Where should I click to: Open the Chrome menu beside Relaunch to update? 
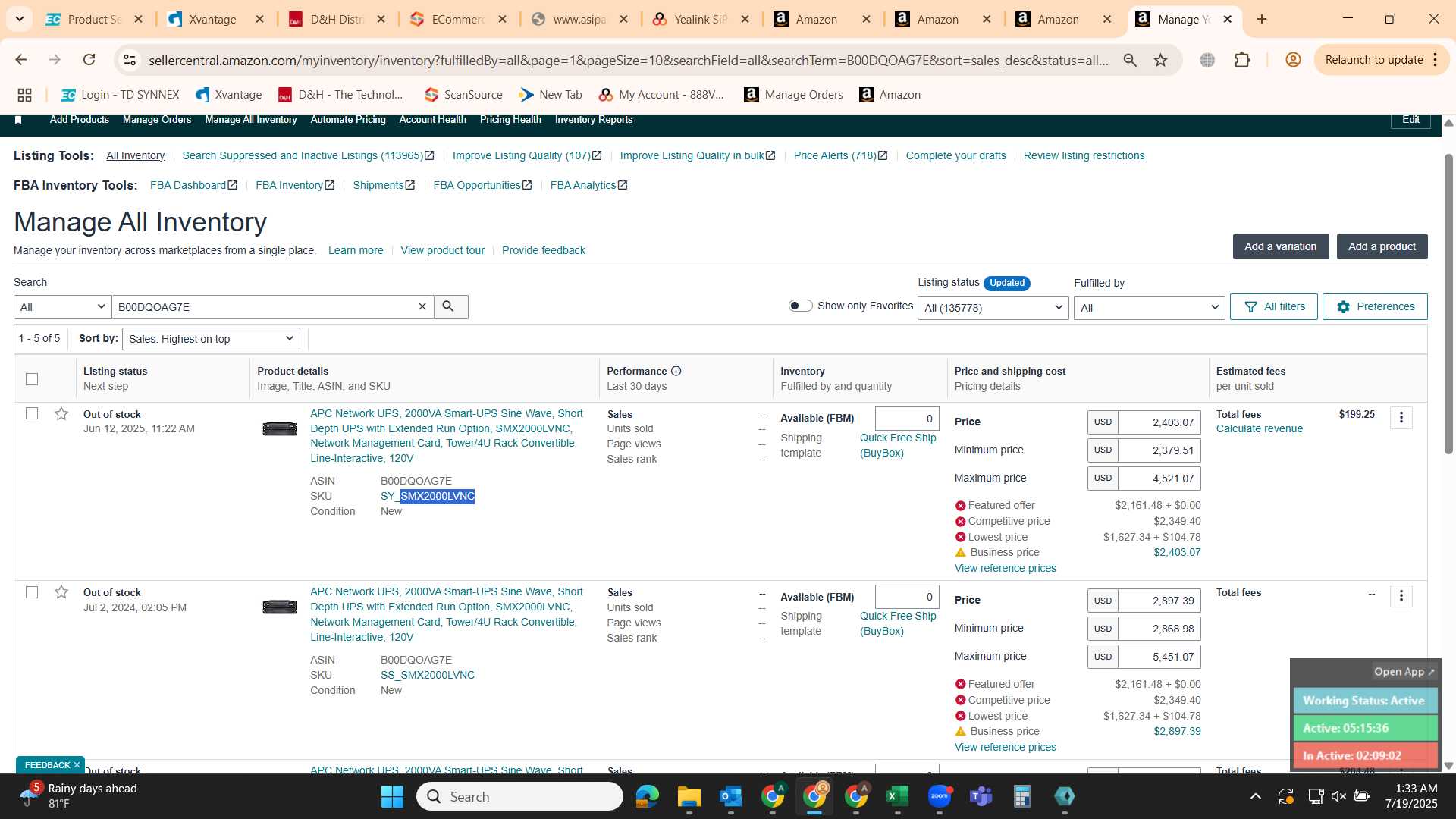pos(1436,60)
